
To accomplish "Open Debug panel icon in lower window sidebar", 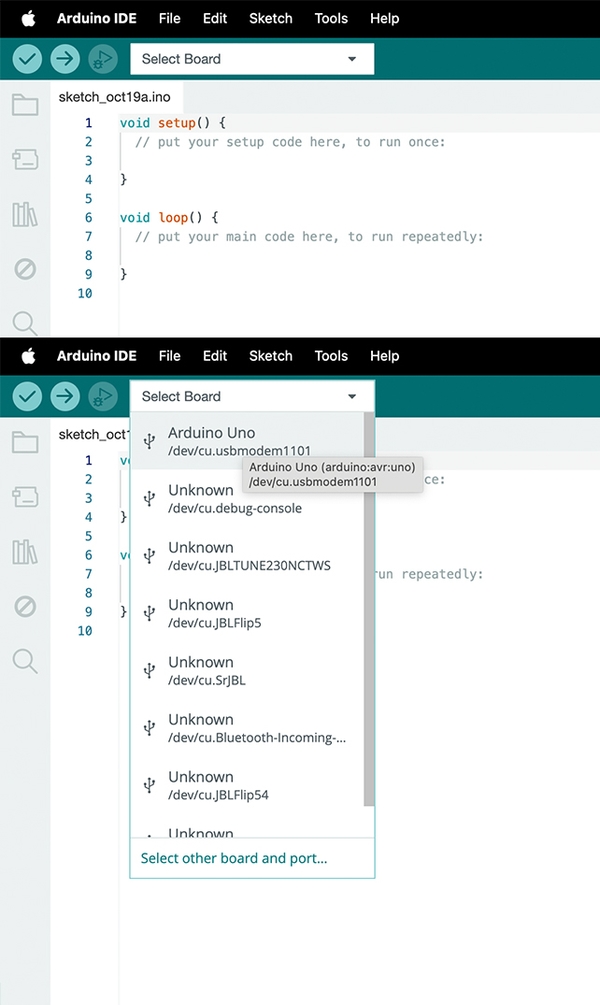I will [25, 606].
